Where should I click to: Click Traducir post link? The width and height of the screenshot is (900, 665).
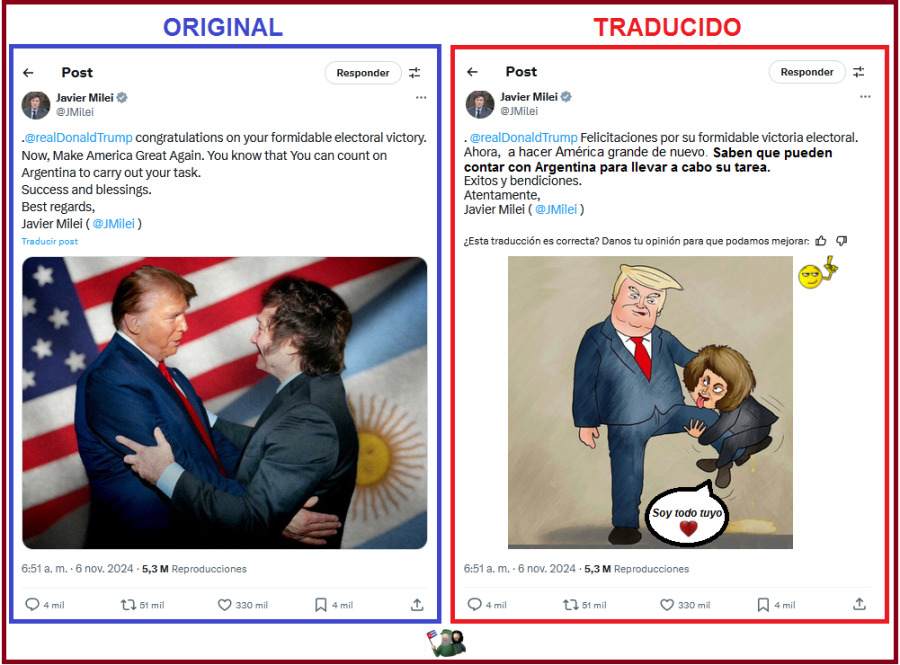point(50,242)
